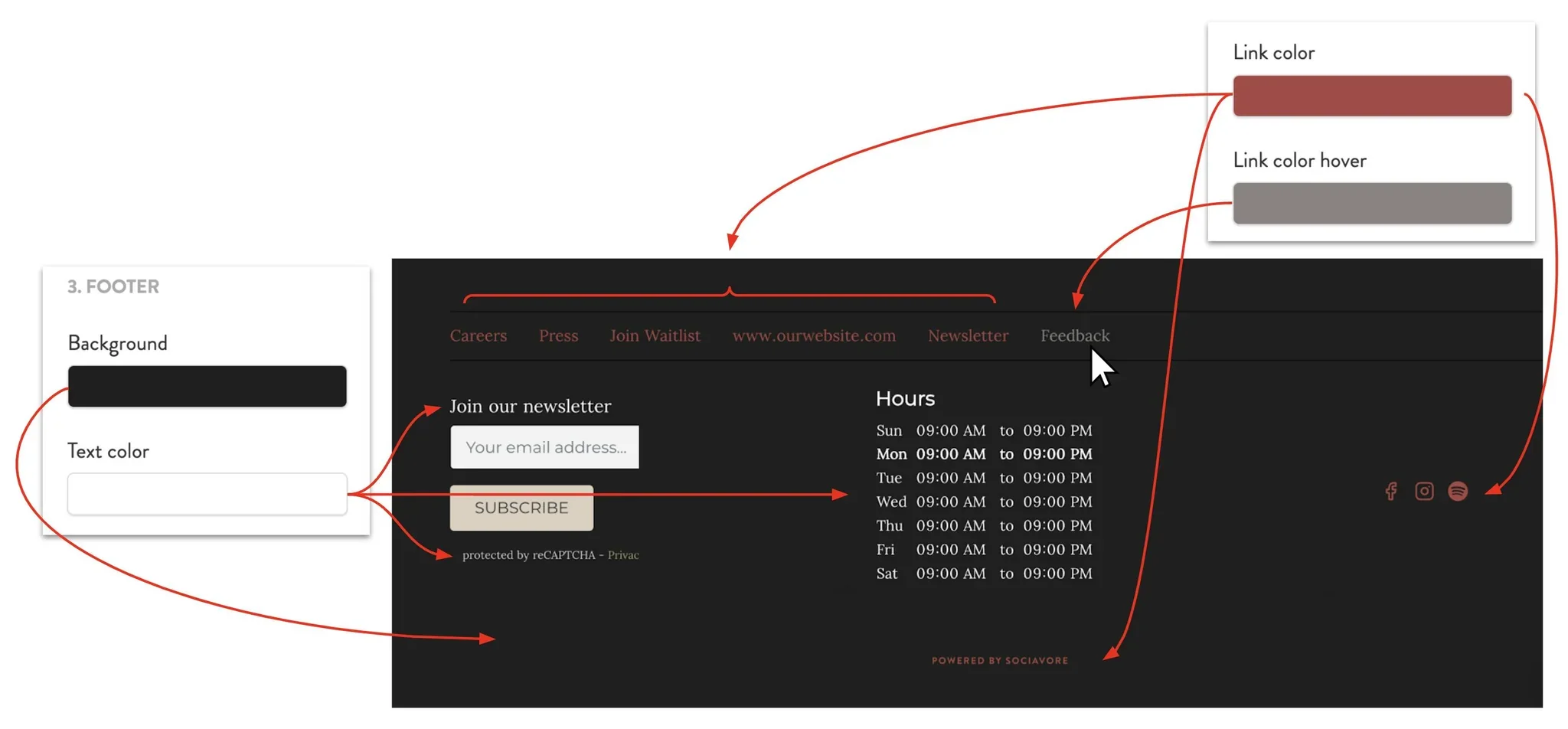The height and width of the screenshot is (729, 1568).
Task: Select the Wed hours row
Action: (x=984, y=502)
